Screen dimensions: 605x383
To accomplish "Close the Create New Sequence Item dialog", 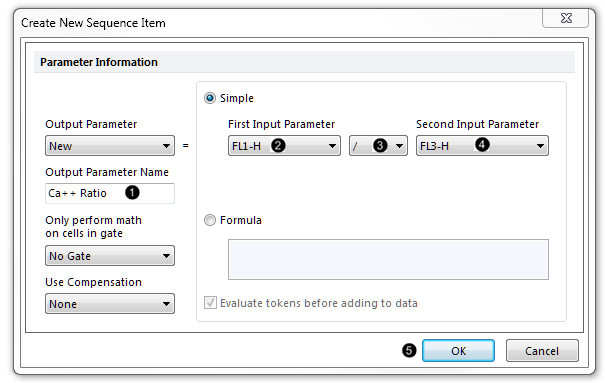I will pos(566,18).
